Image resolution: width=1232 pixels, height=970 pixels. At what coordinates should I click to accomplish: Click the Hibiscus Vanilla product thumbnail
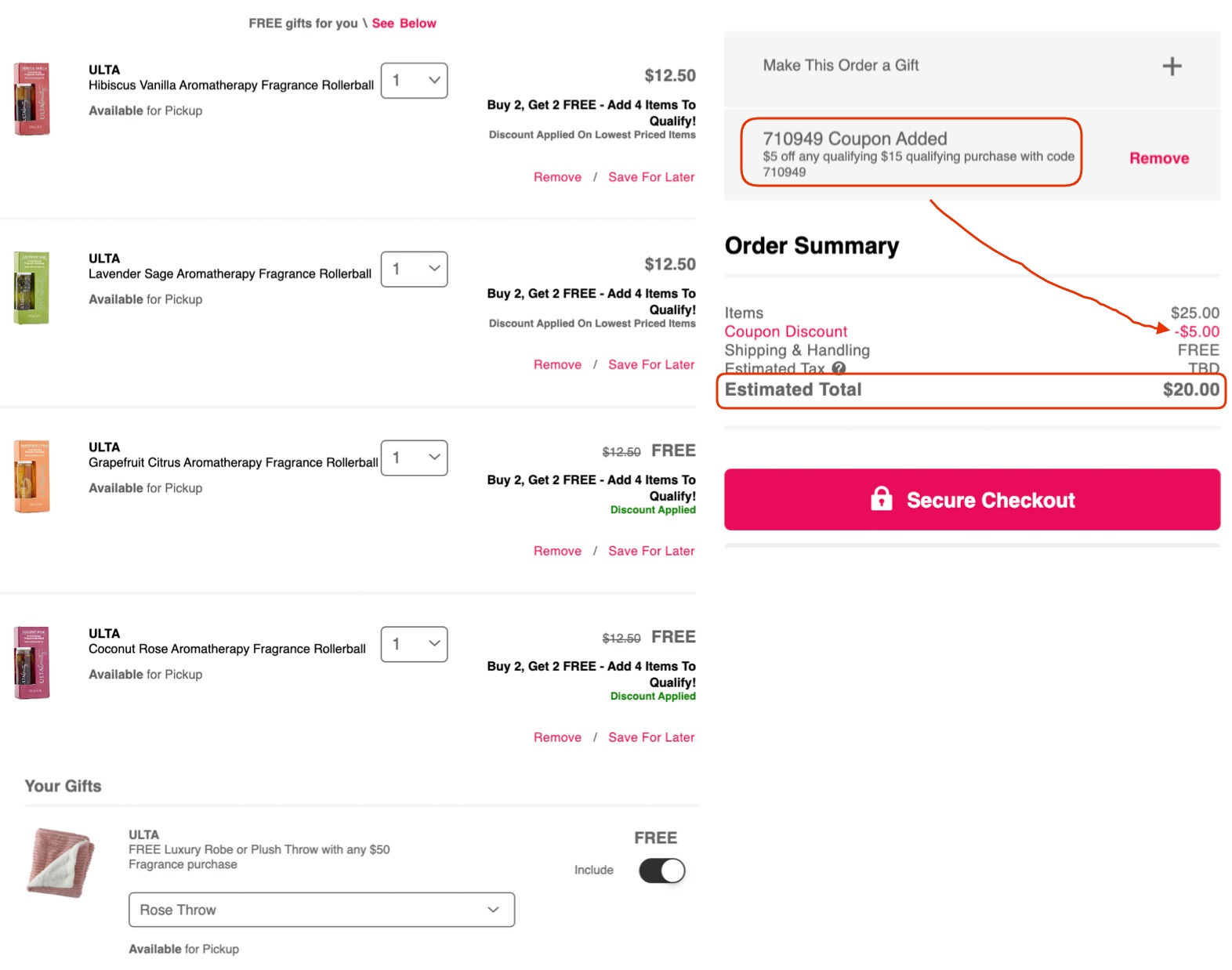coord(32,97)
